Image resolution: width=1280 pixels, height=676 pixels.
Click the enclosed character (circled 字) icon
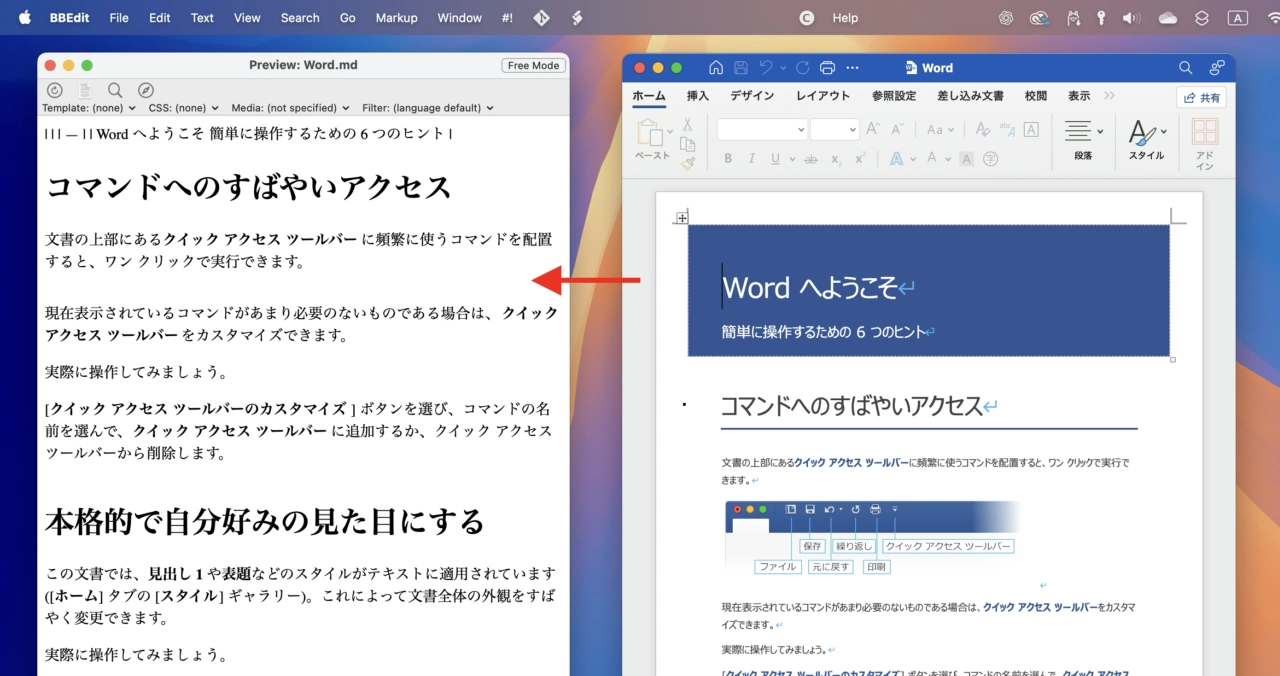[990, 159]
